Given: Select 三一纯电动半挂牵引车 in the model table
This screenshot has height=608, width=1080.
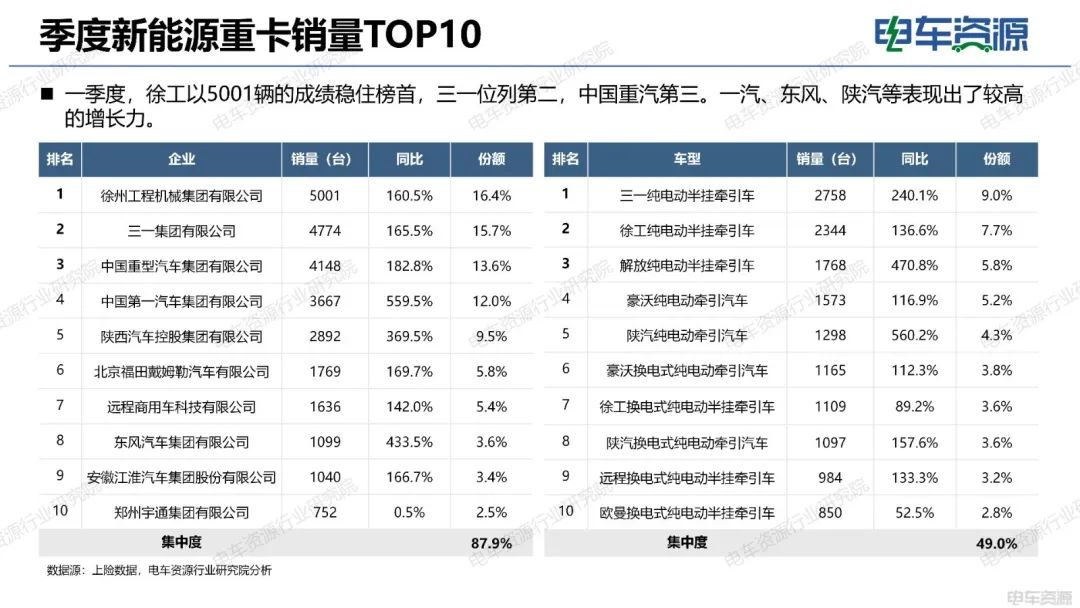Looking at the screenshot, I should point(686,196).
